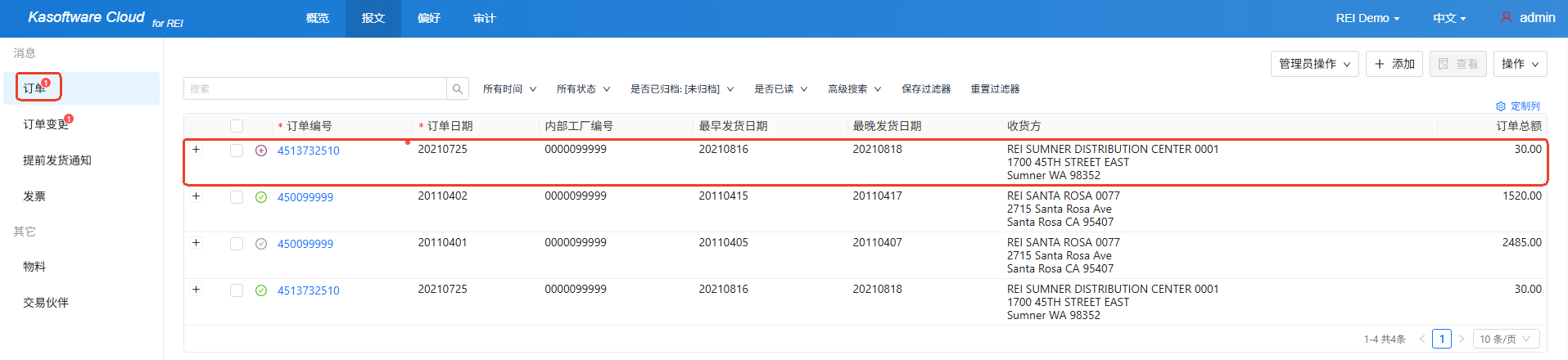Open order link 450099999 dated 20110402
The height and width of the screenshot is (360, 1568).
pos(305,197)
